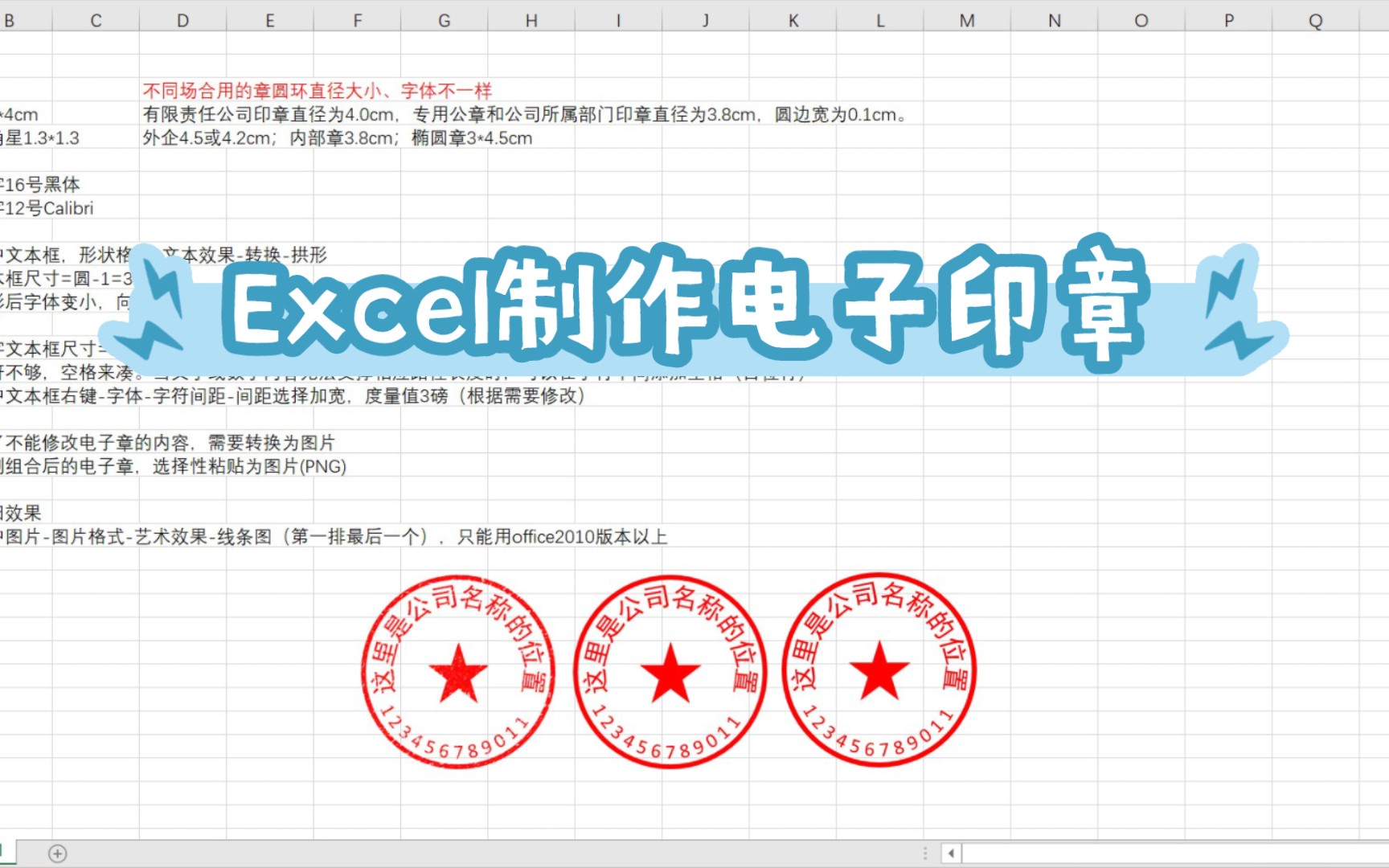Select column K header
Image resolution: width=1389 pixels, height=868 pixels.
pyautogui.click(x=793, y=20)
